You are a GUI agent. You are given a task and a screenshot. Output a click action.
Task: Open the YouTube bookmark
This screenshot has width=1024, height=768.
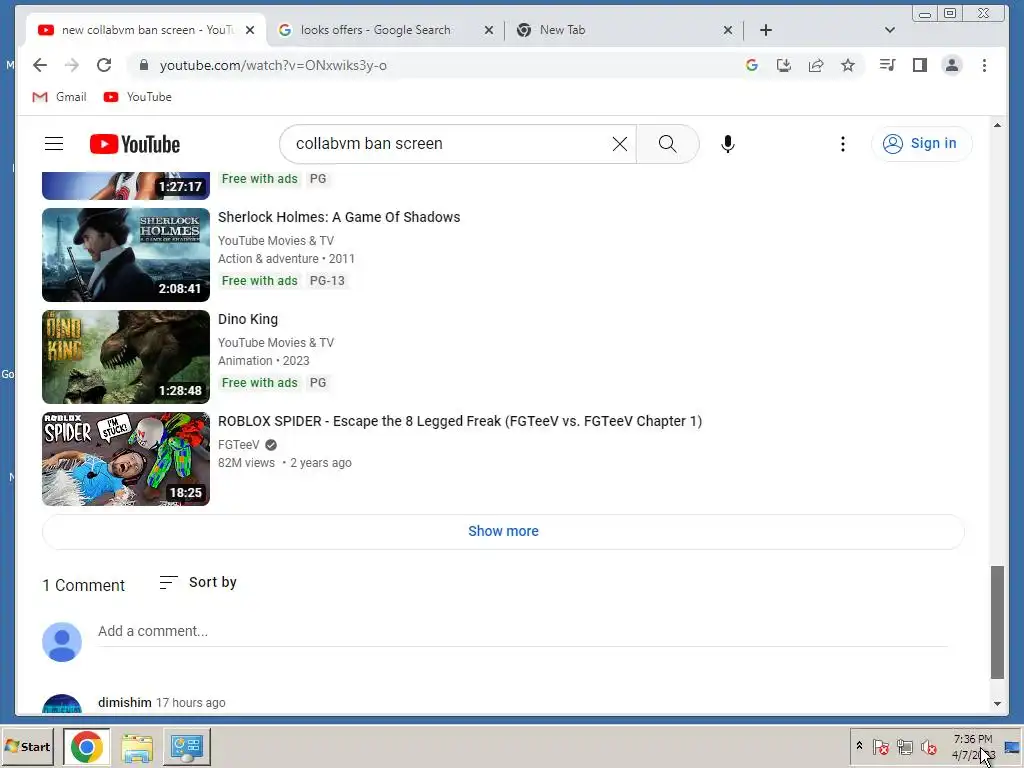click(138, 97)
